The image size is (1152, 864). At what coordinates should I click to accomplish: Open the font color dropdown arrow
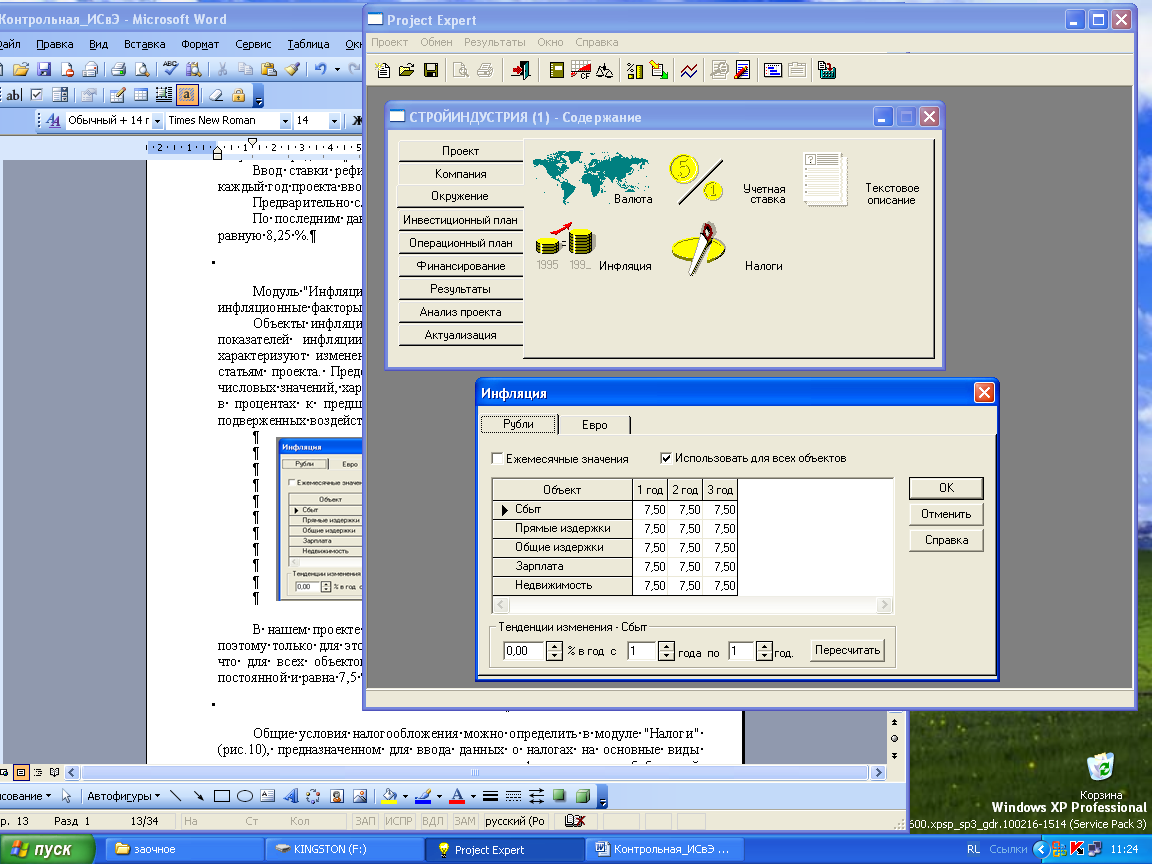point(473,796)
